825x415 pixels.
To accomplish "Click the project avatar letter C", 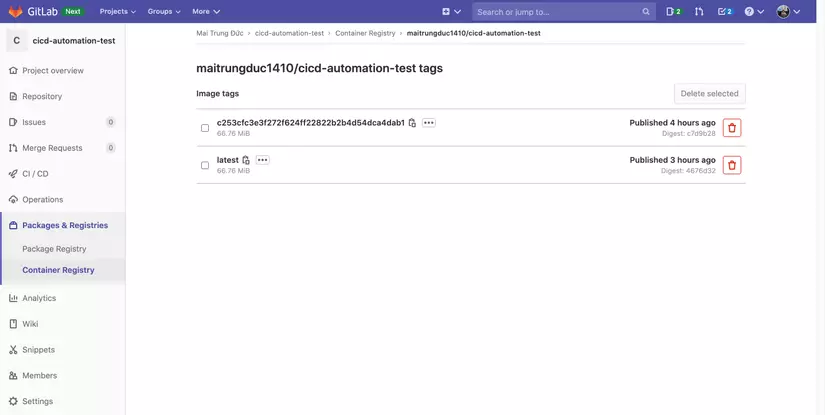I will pyautogui.click(x=17, y=41).
